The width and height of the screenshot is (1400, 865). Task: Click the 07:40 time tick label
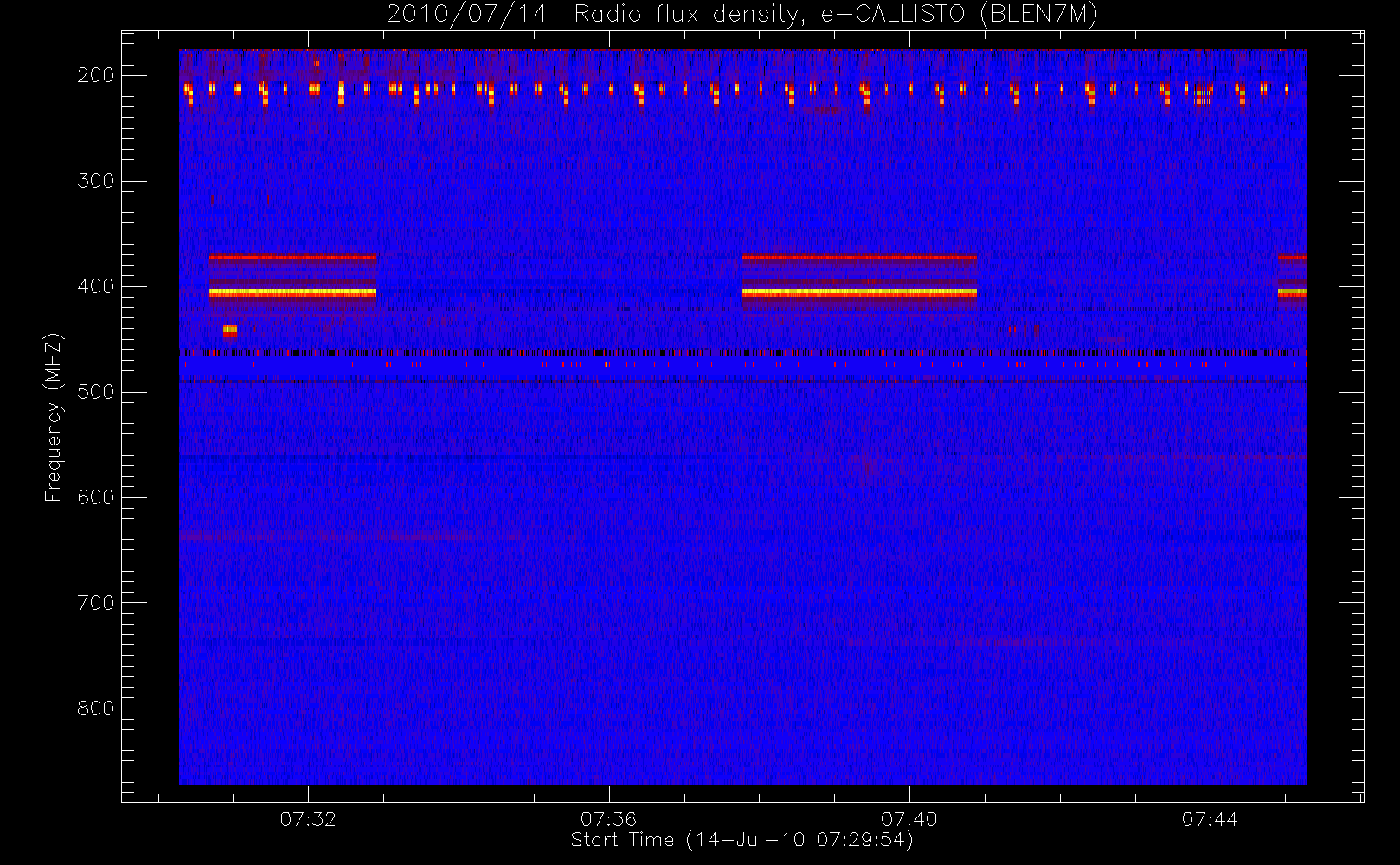click(909, 819)
